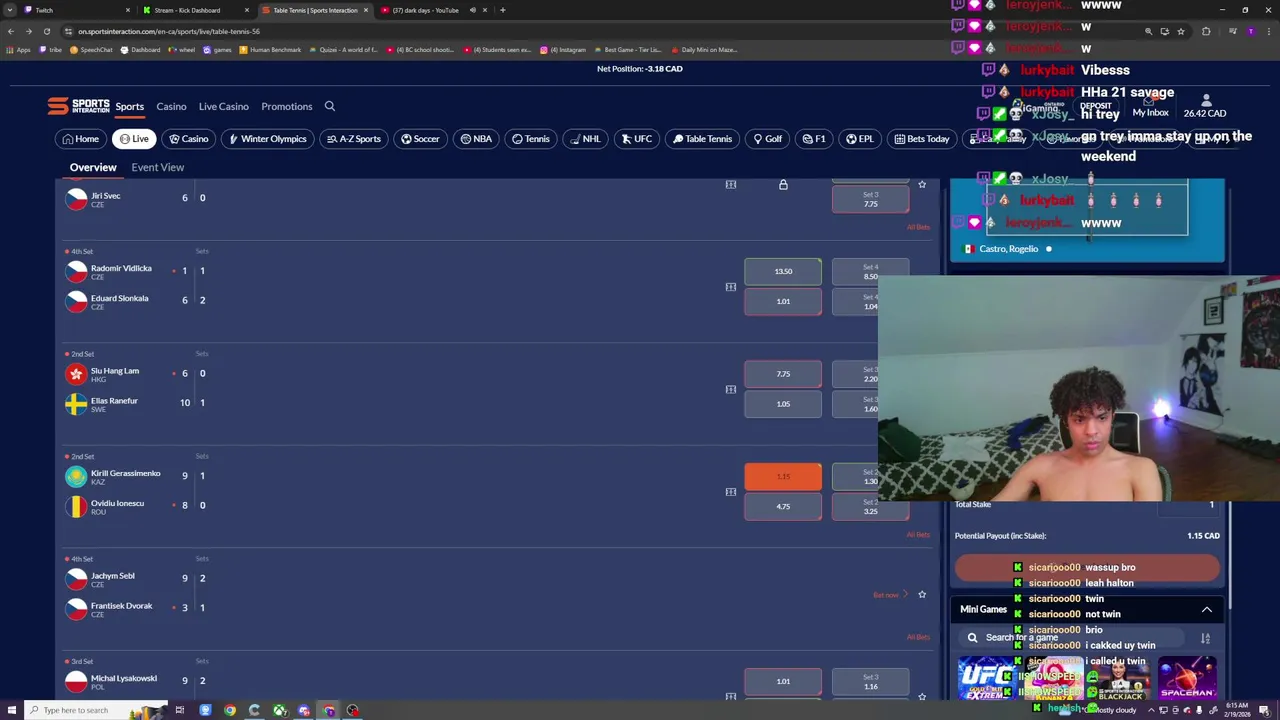Viewport: 1280px width, 720px height.
Task: Select the Home pill button
Action: (80, 139)
